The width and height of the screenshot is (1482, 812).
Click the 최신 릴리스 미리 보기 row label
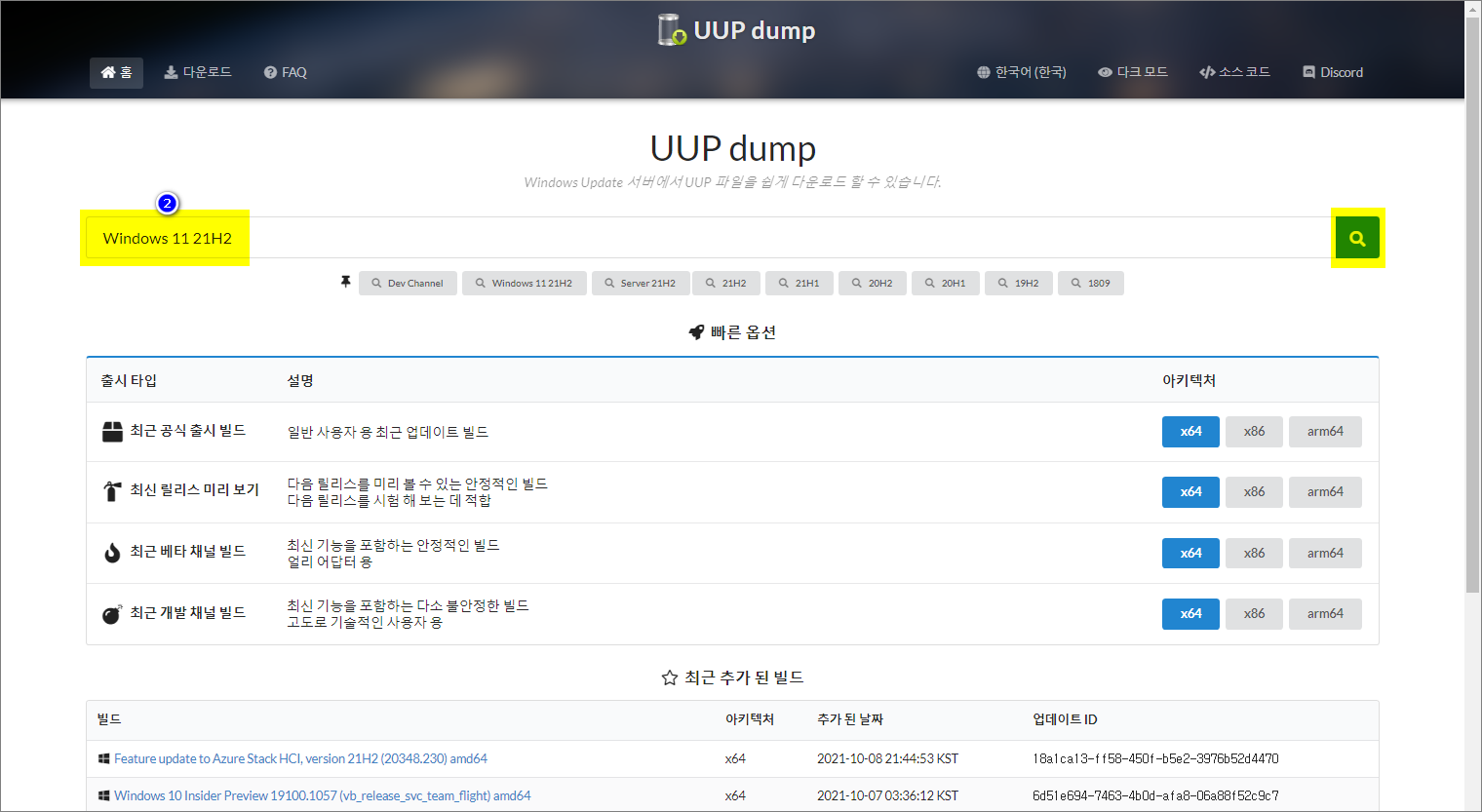(195, 490)
